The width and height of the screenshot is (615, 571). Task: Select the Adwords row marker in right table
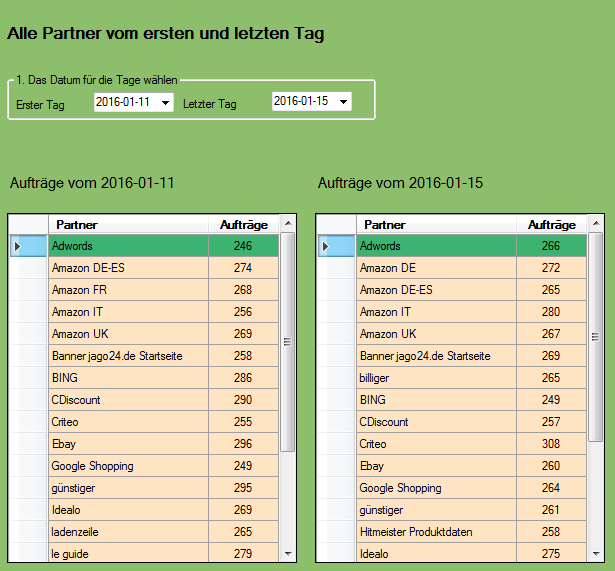336,246
